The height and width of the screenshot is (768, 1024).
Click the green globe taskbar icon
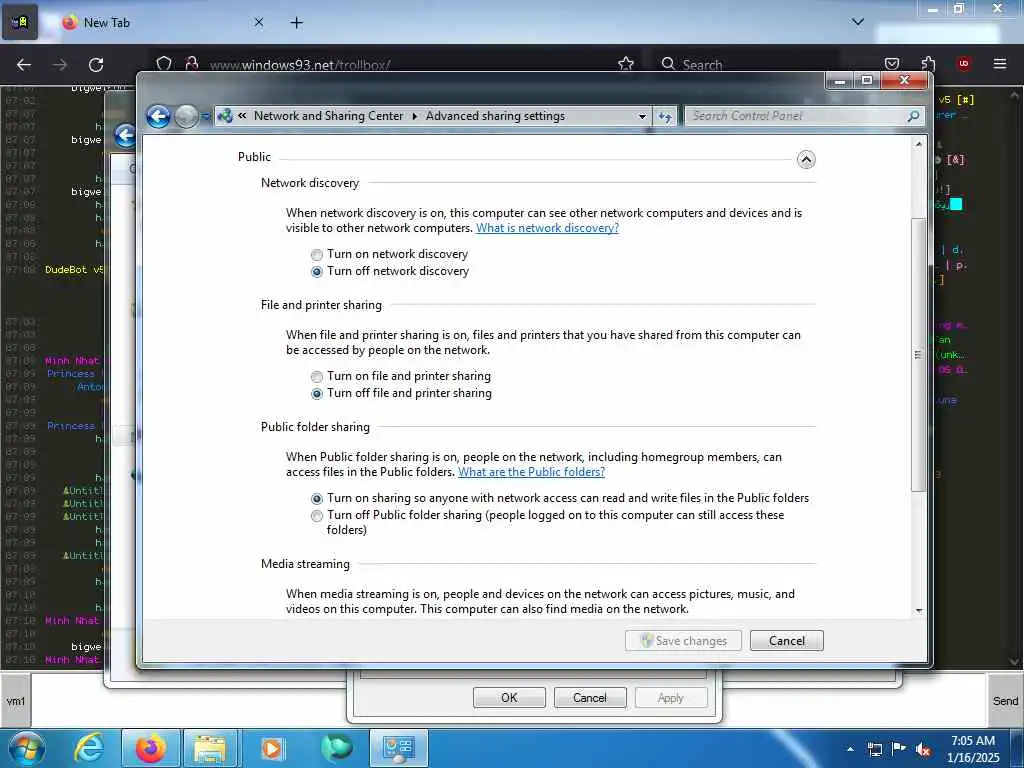336,748
